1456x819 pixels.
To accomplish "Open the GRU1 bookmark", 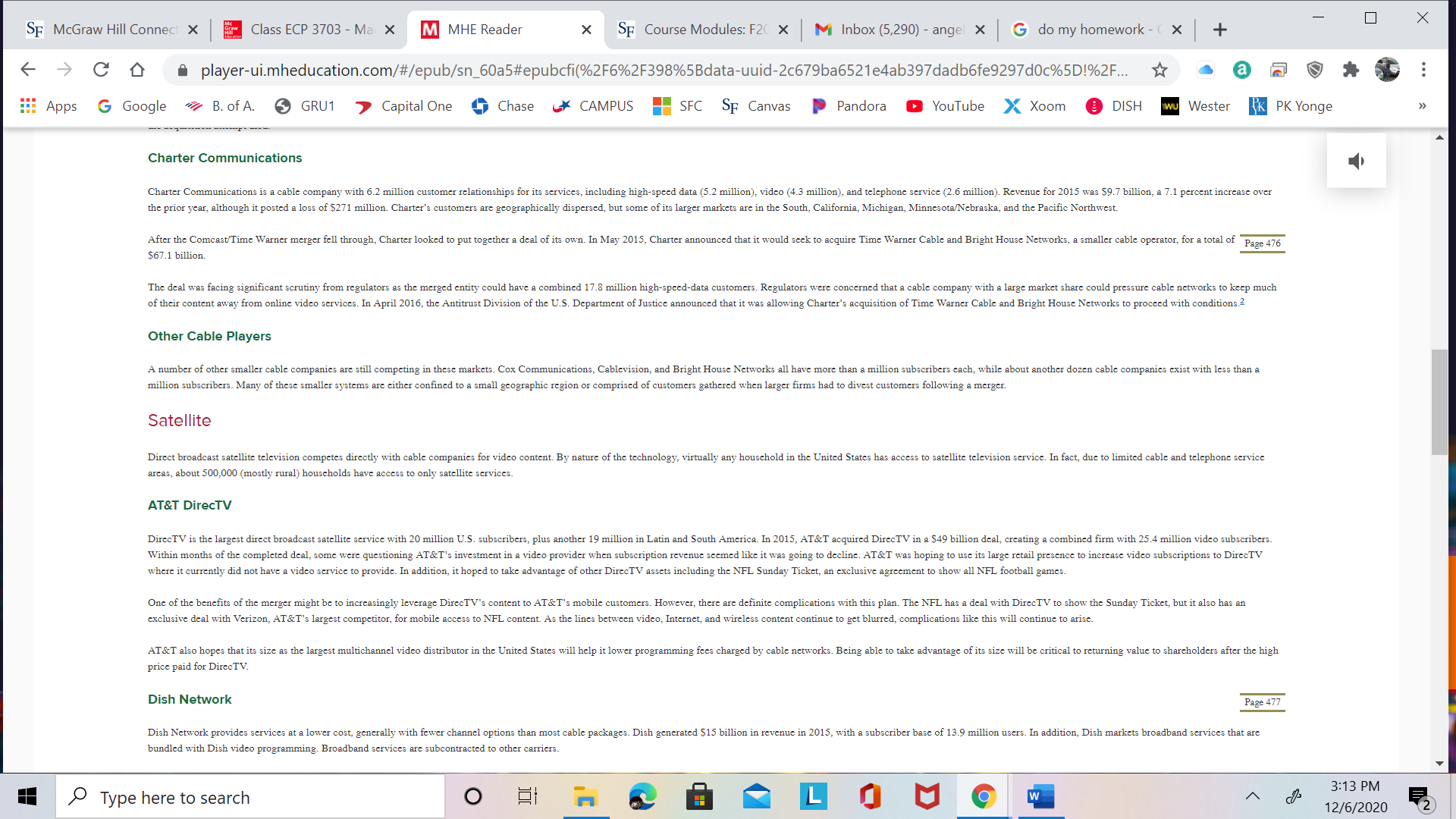I will click(x=305, y=106).
